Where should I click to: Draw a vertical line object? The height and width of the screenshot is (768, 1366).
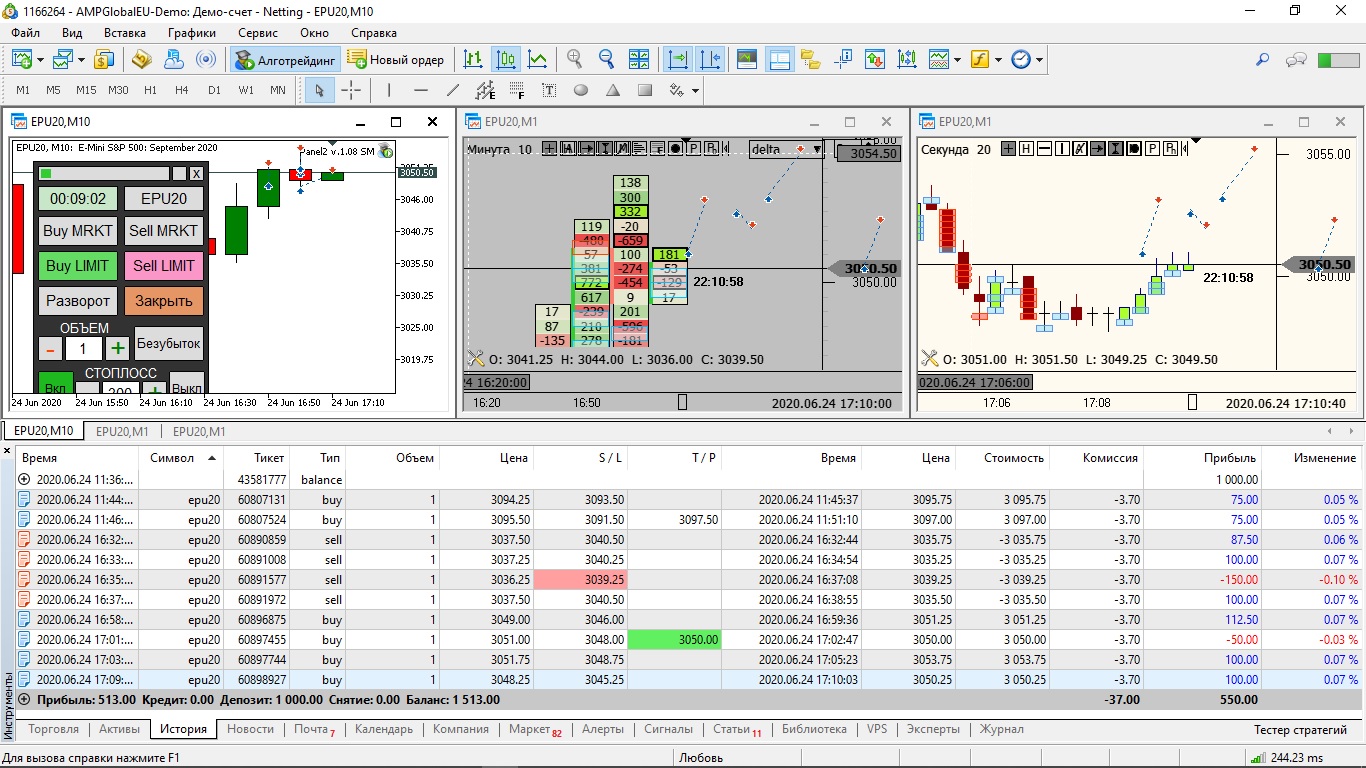389,90
